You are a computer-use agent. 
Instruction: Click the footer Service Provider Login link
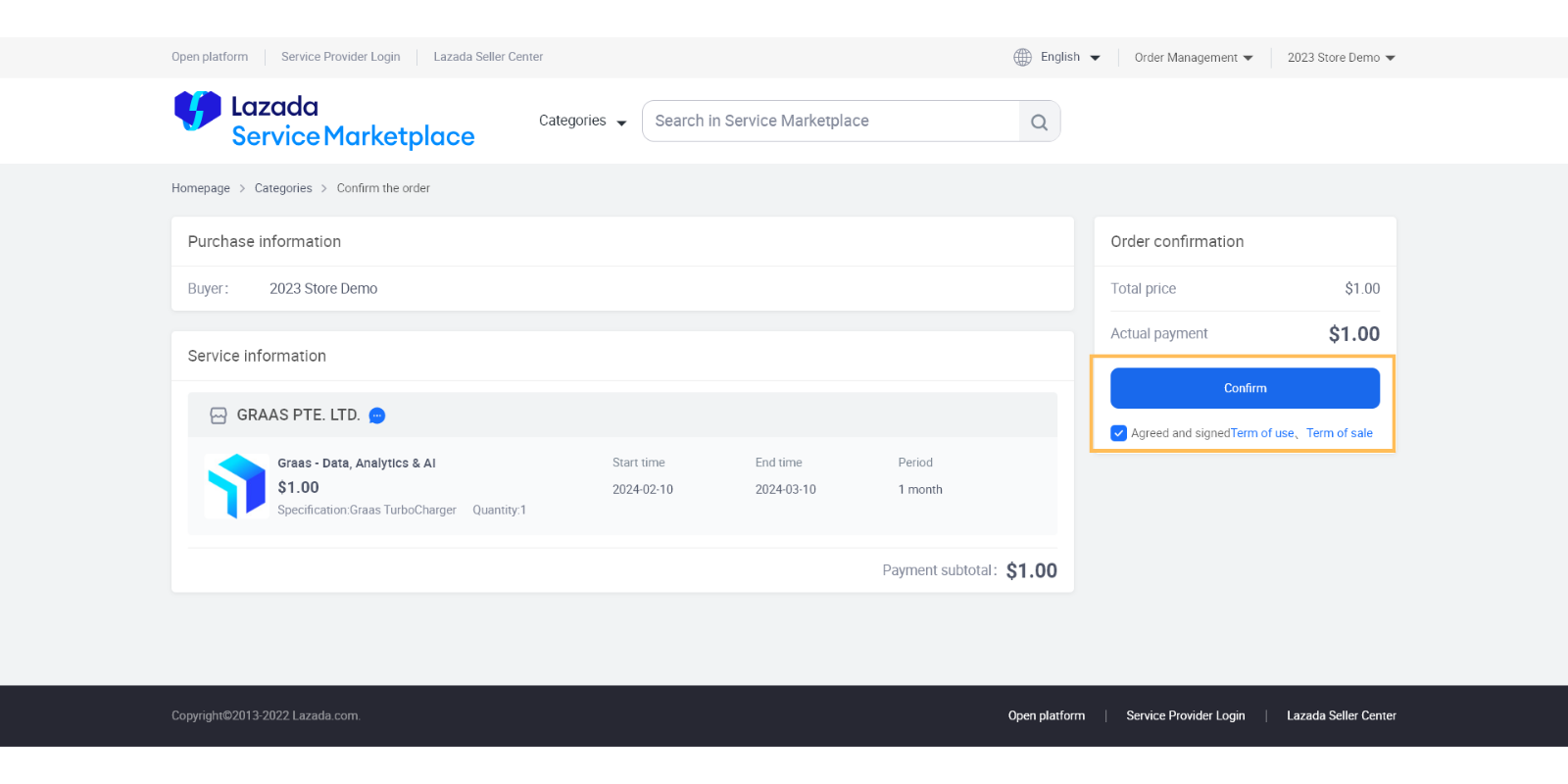[1186, 715]
